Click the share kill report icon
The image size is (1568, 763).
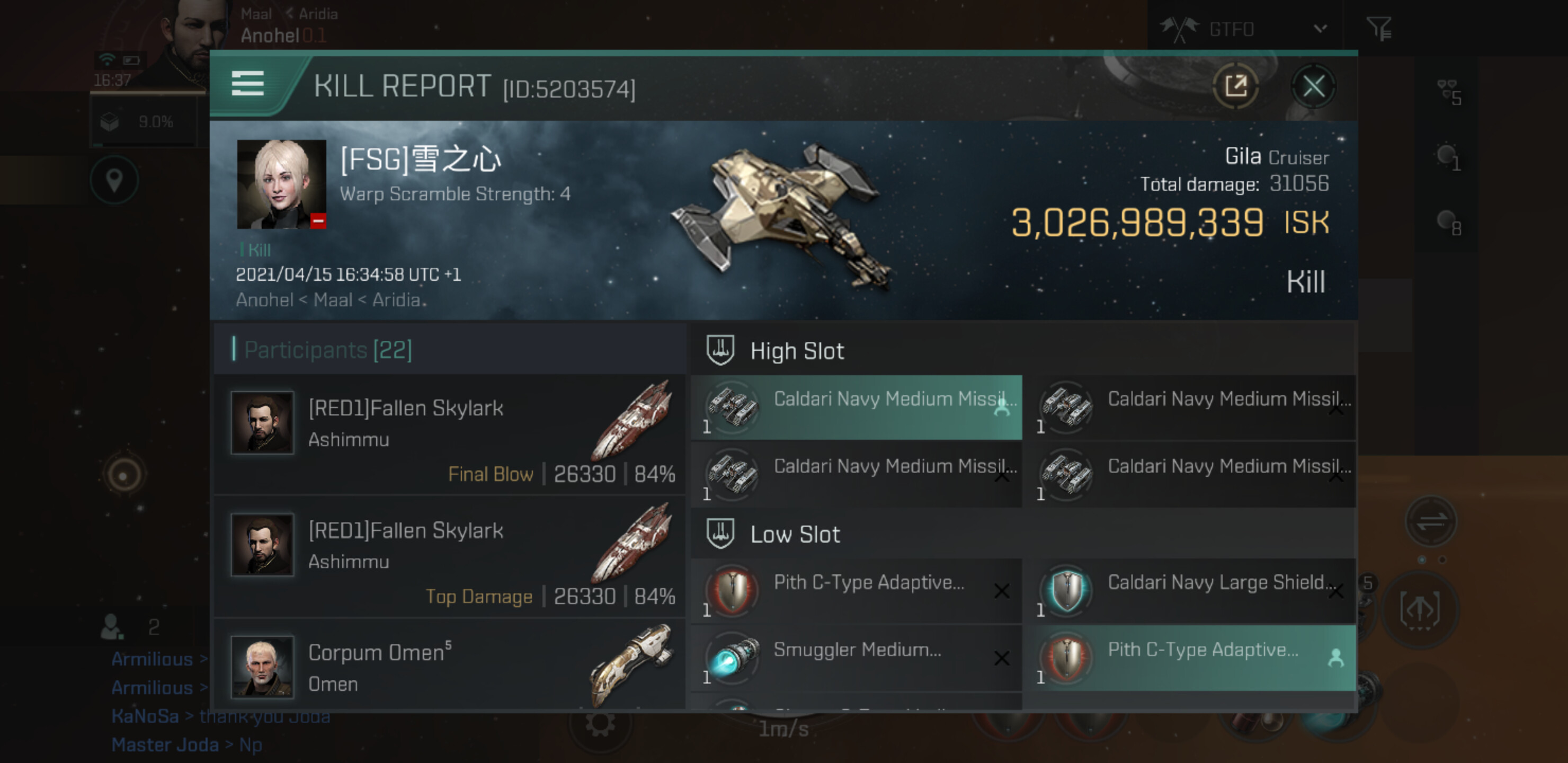(x=1235, y=86)
